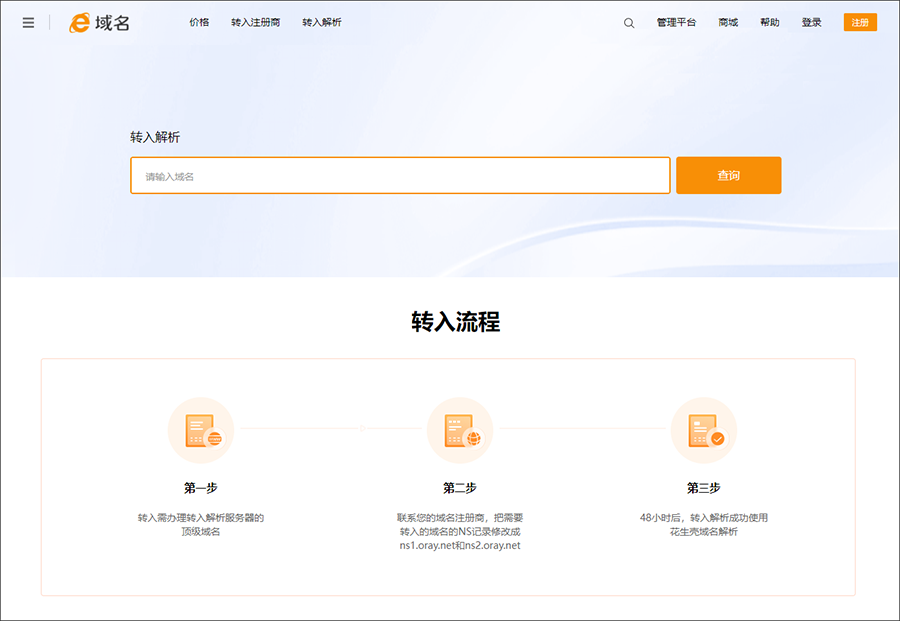Click the 转入解析 label above the input
This screenshot has height=621, width=900.
click(x=155, y=137)
